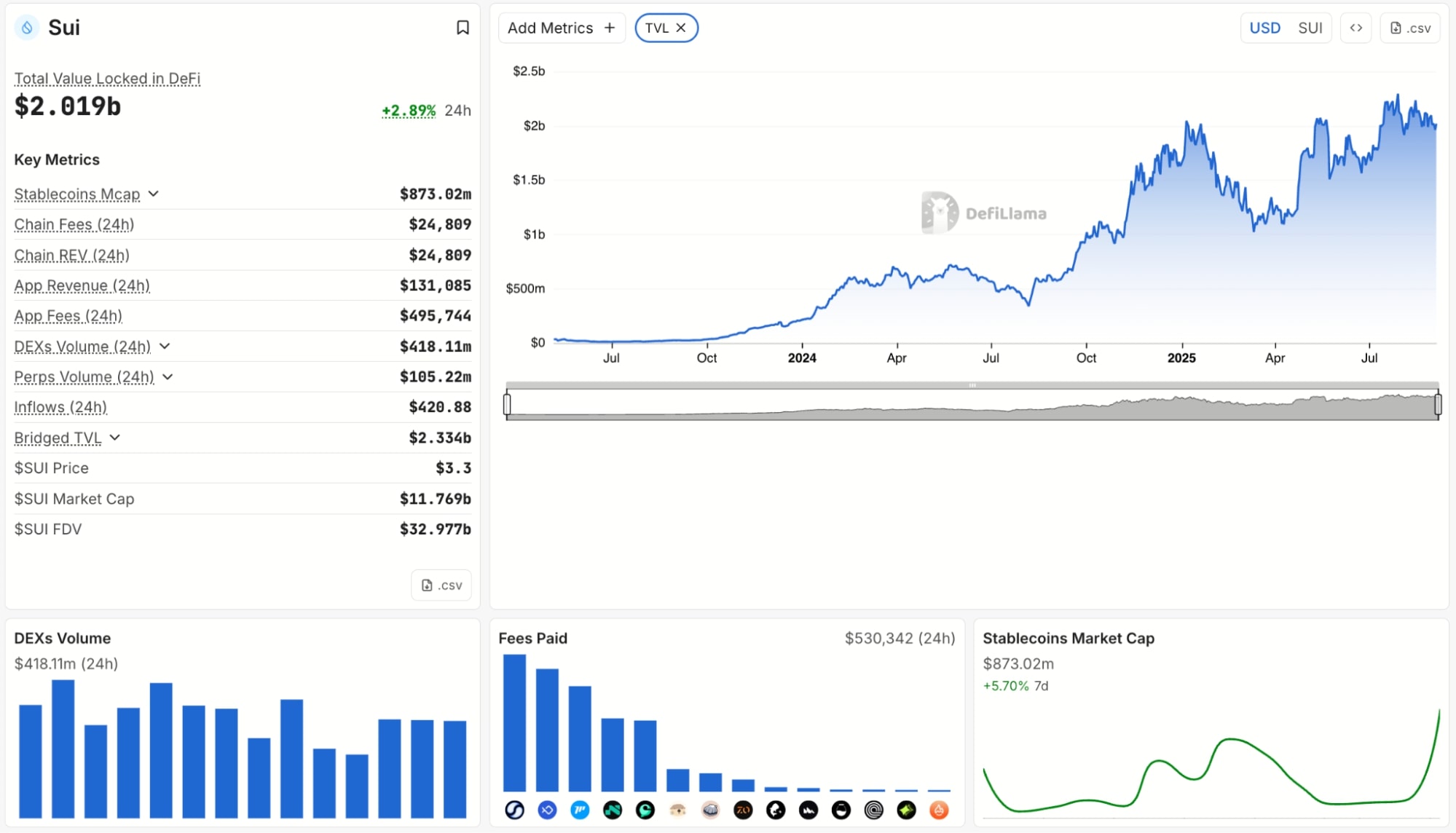Click the Total Value Locked in DeFi label
Screen dimensions: 1456x833
(107, 78)
